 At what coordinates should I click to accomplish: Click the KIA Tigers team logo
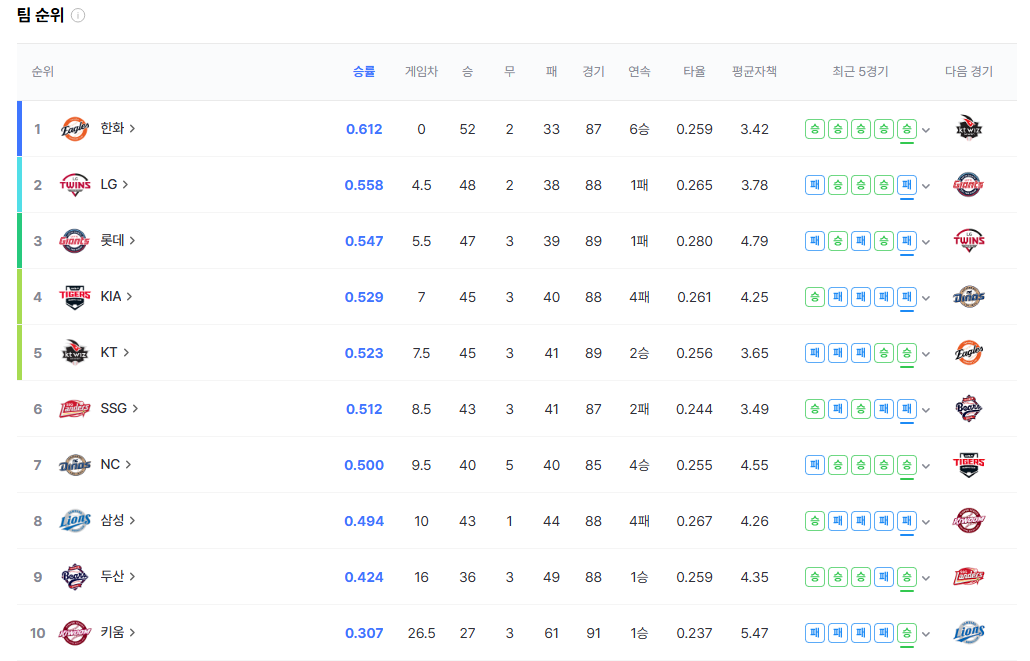point(75,297)
